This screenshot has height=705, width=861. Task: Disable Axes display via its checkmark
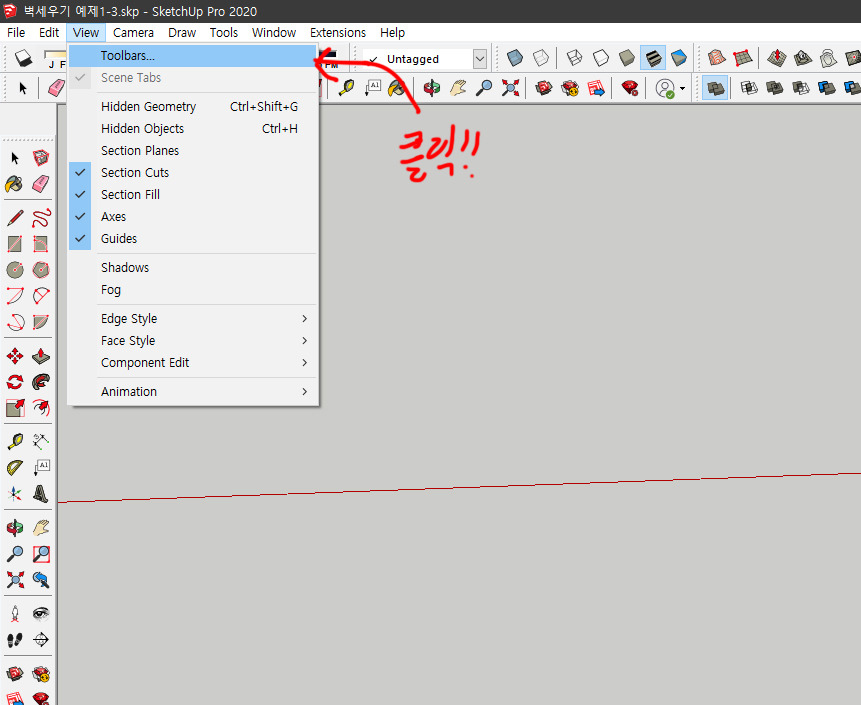point(80,216)
